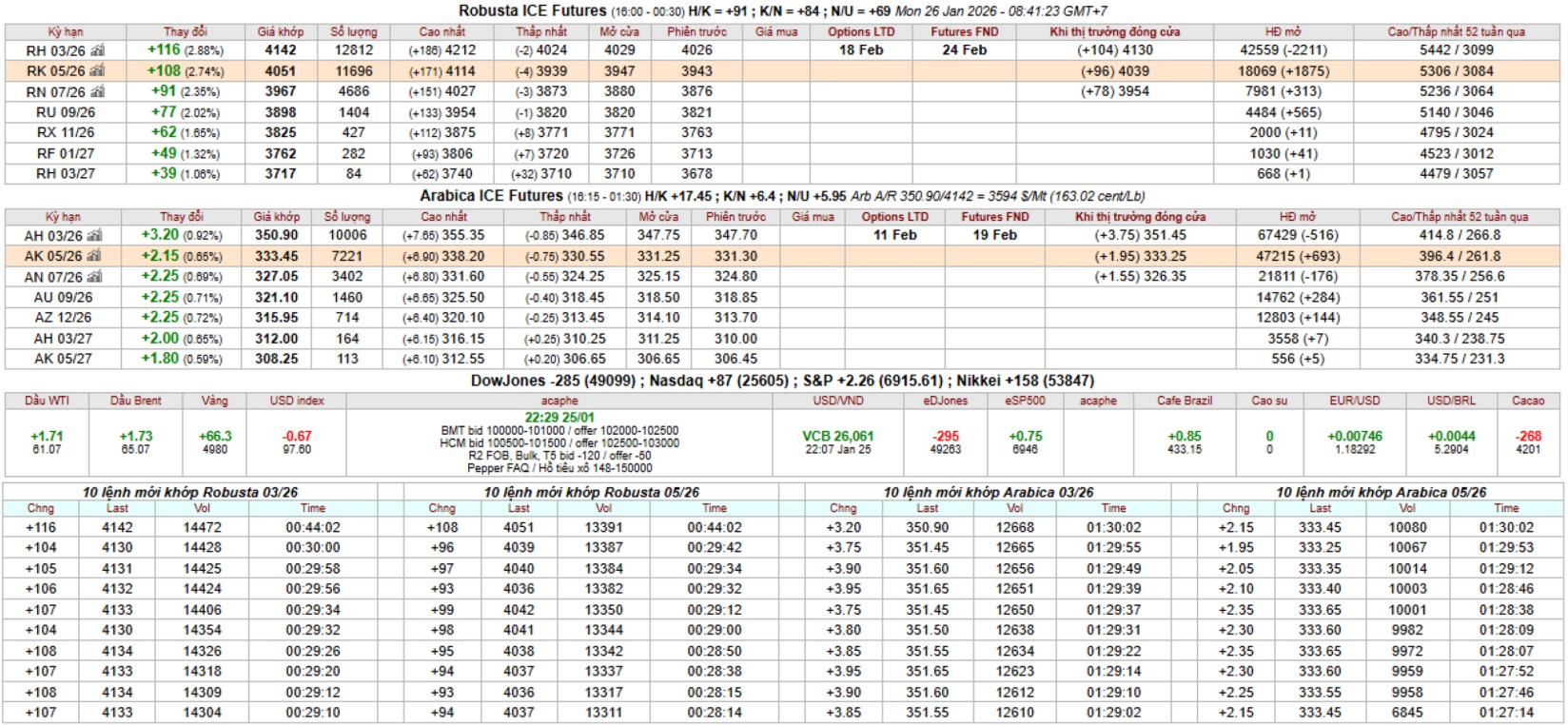Click the '10 lệnh mới khớp Robusta 03/26' heading
The width and height of the screenshot is (1568, 725).
[189, 492]
